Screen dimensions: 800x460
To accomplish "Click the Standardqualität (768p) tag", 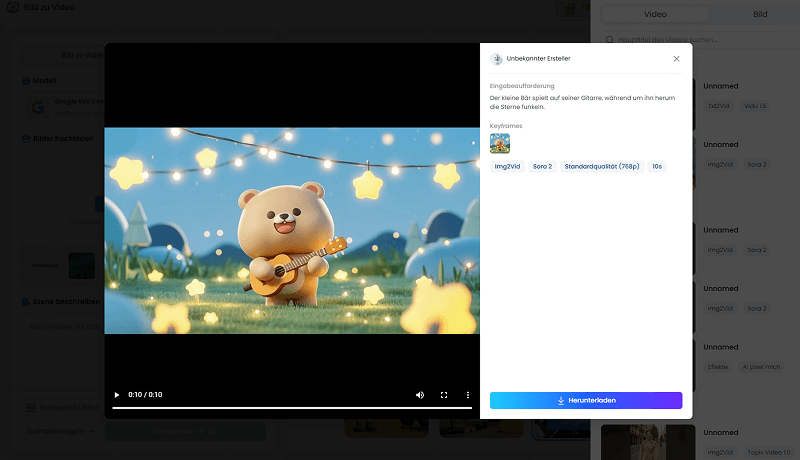I will 600,166.
